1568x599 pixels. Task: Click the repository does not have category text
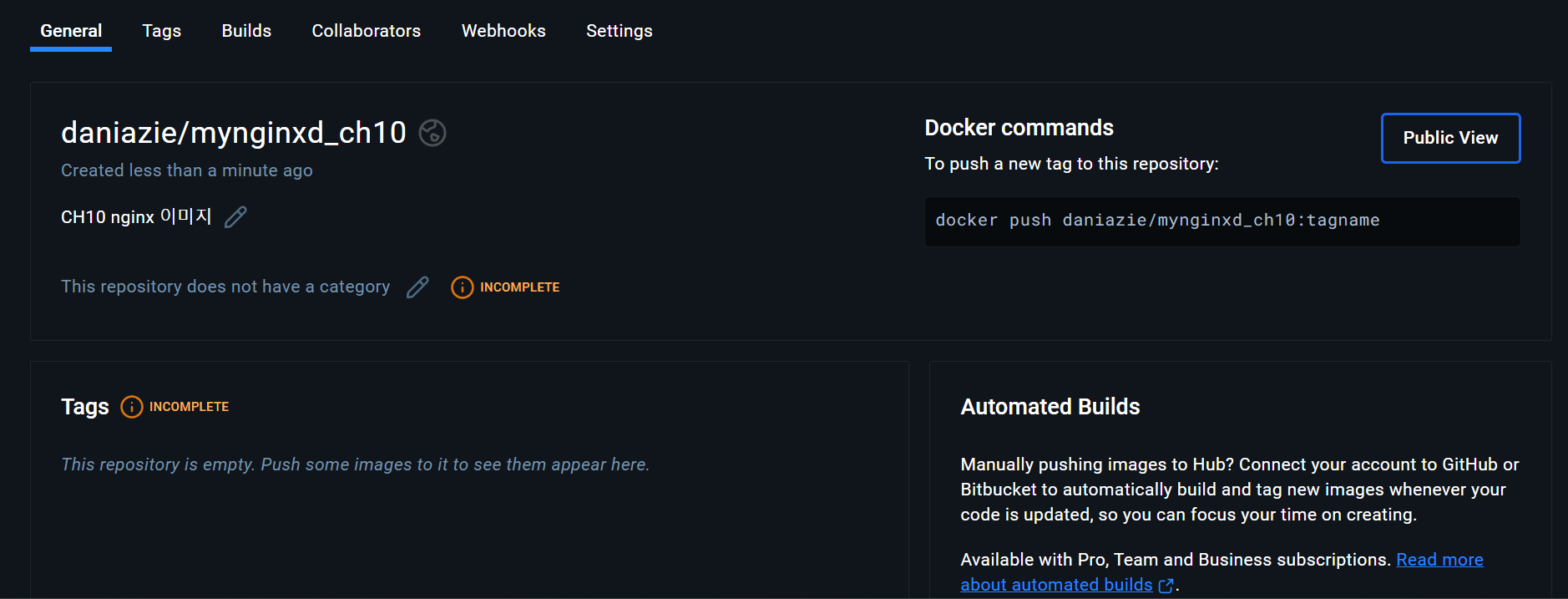(225, 287)
